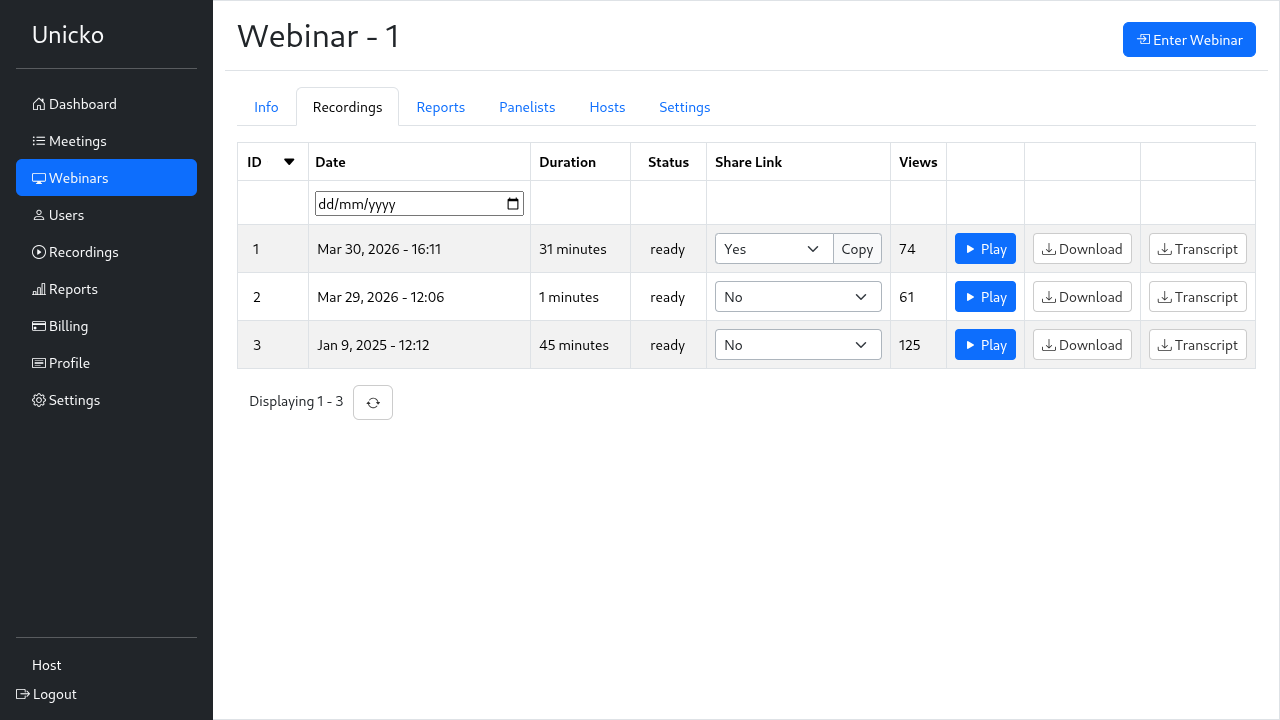Click the date filter input field
The width and height of the screenshot is (1280, 720).
(x=419, y=203)
